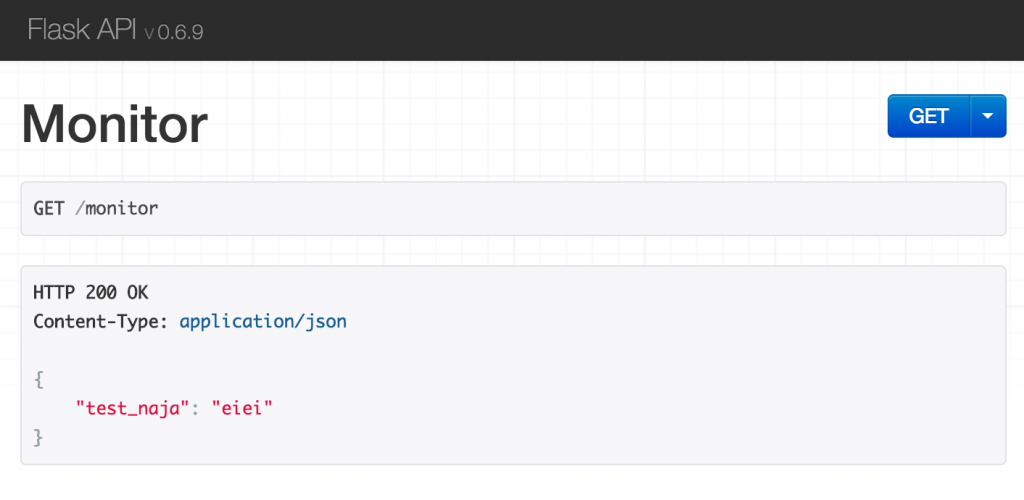Screen dimensions: 1024x500
Task: Click the closing curly brace of JSON
Action: coord(39,437)
